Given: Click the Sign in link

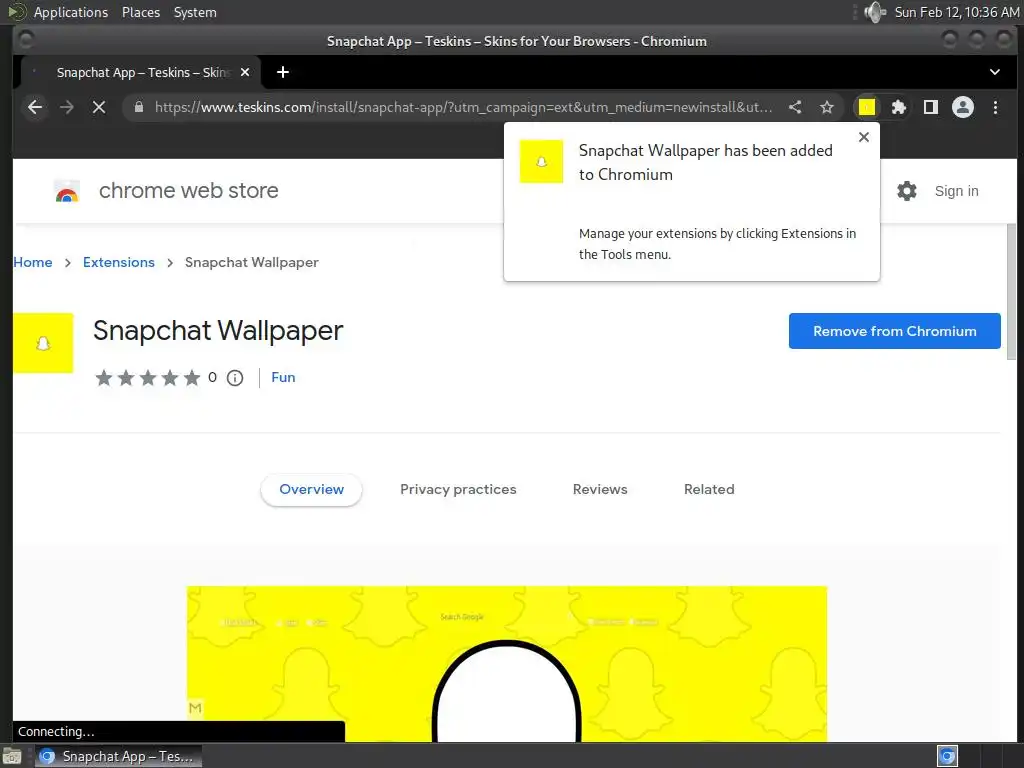Looking at the screenshot, I should 956,191.
